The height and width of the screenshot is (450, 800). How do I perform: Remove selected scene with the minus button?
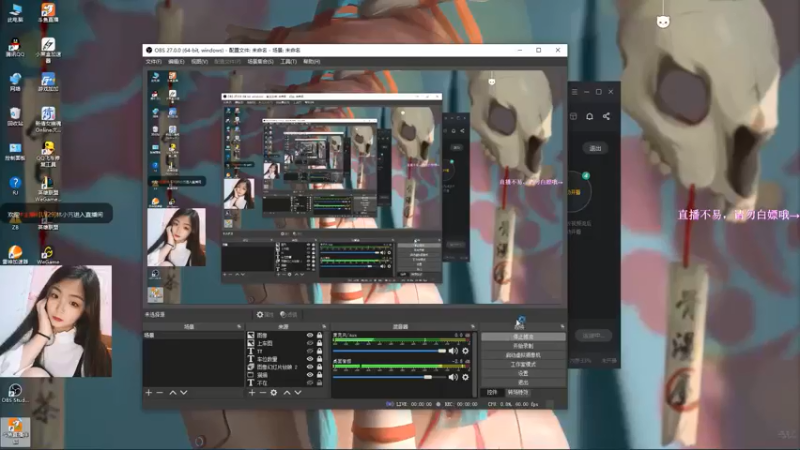point(160,393)
